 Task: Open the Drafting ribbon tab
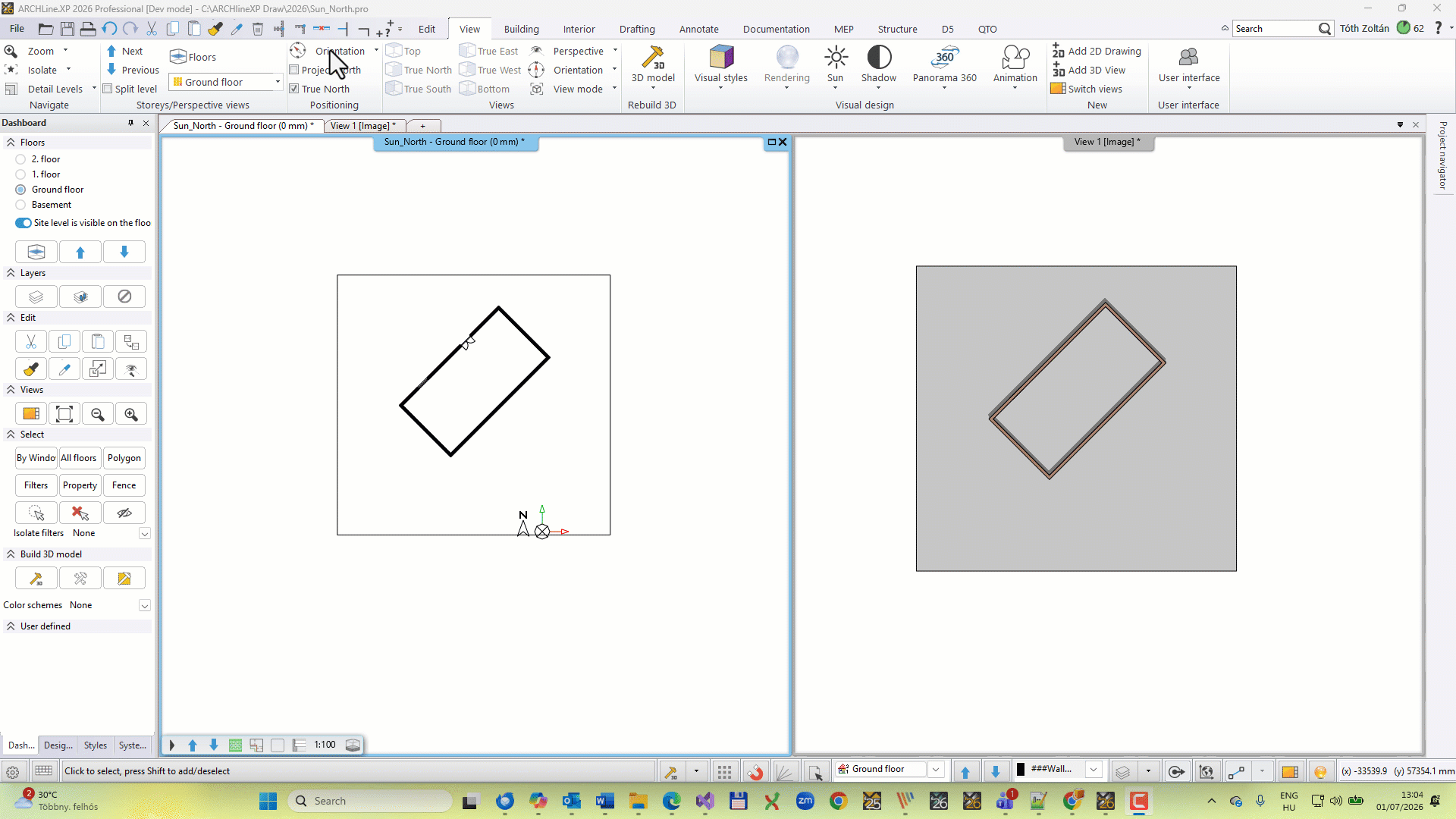click(637, 29)
